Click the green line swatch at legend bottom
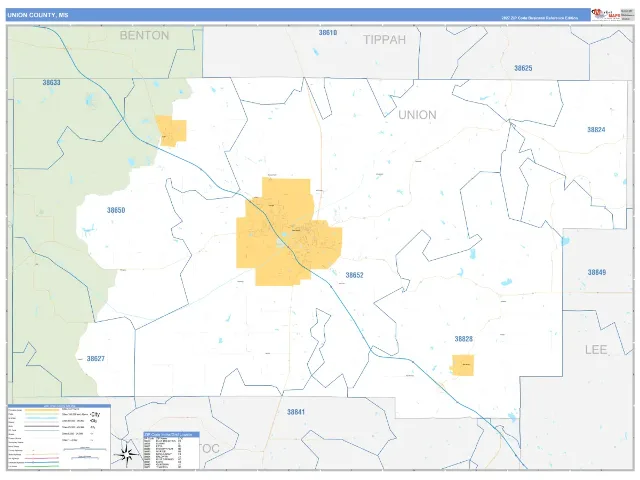This screenshot has height=480, width=640. pos(42,466)
